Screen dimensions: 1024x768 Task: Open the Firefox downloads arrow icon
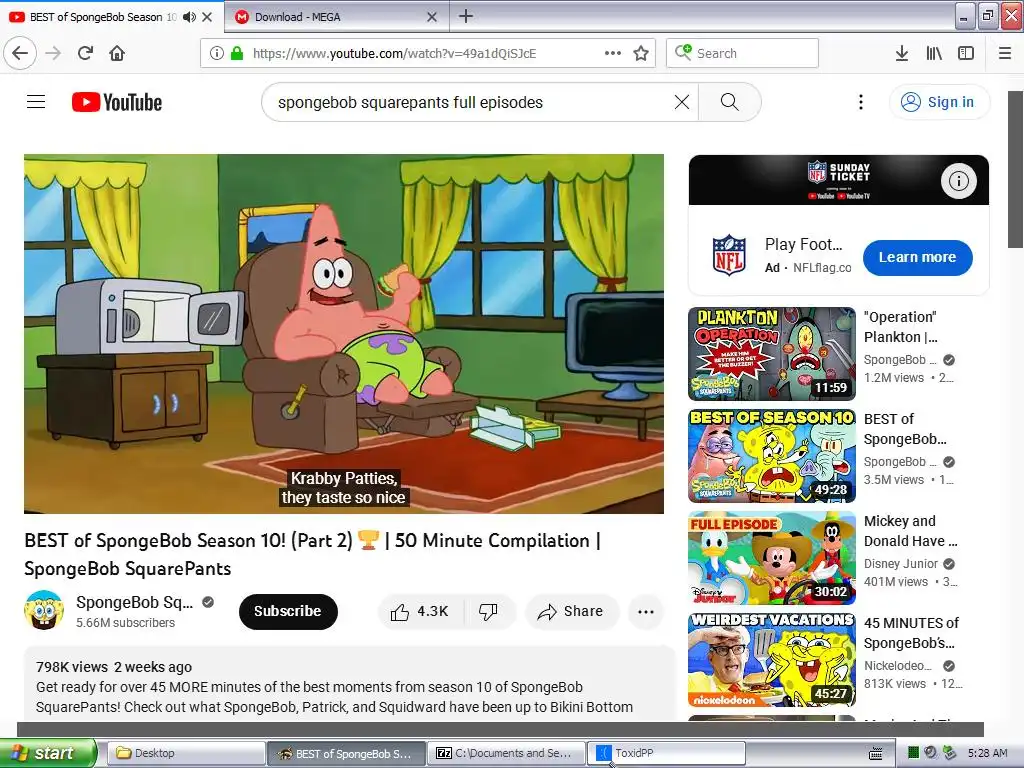click(901, 53)
